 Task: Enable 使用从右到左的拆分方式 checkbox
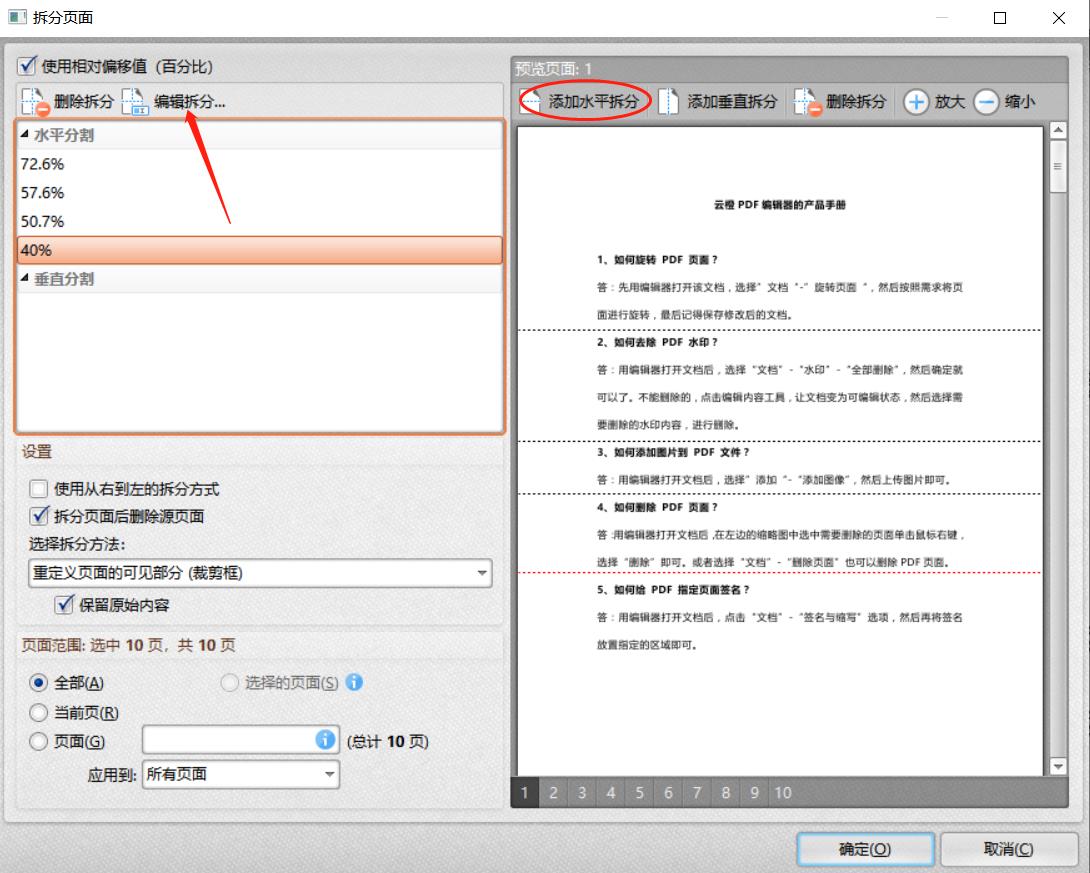tap(38, 489)
